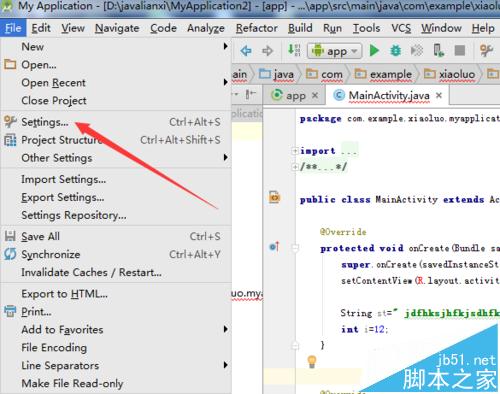Close the app editor tab
The height and width of the screenshot is (394, 500).
coord(315,96)
